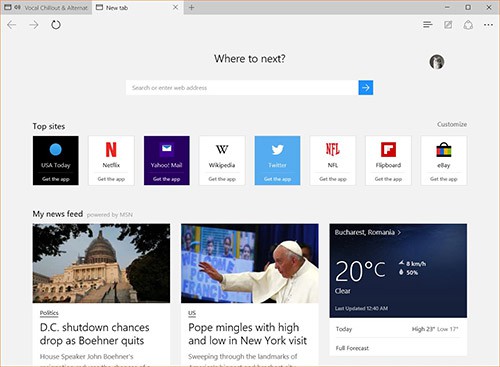Add a new tab with plus button
This screenshot has height=367, width=500.
tap(191, 7)
